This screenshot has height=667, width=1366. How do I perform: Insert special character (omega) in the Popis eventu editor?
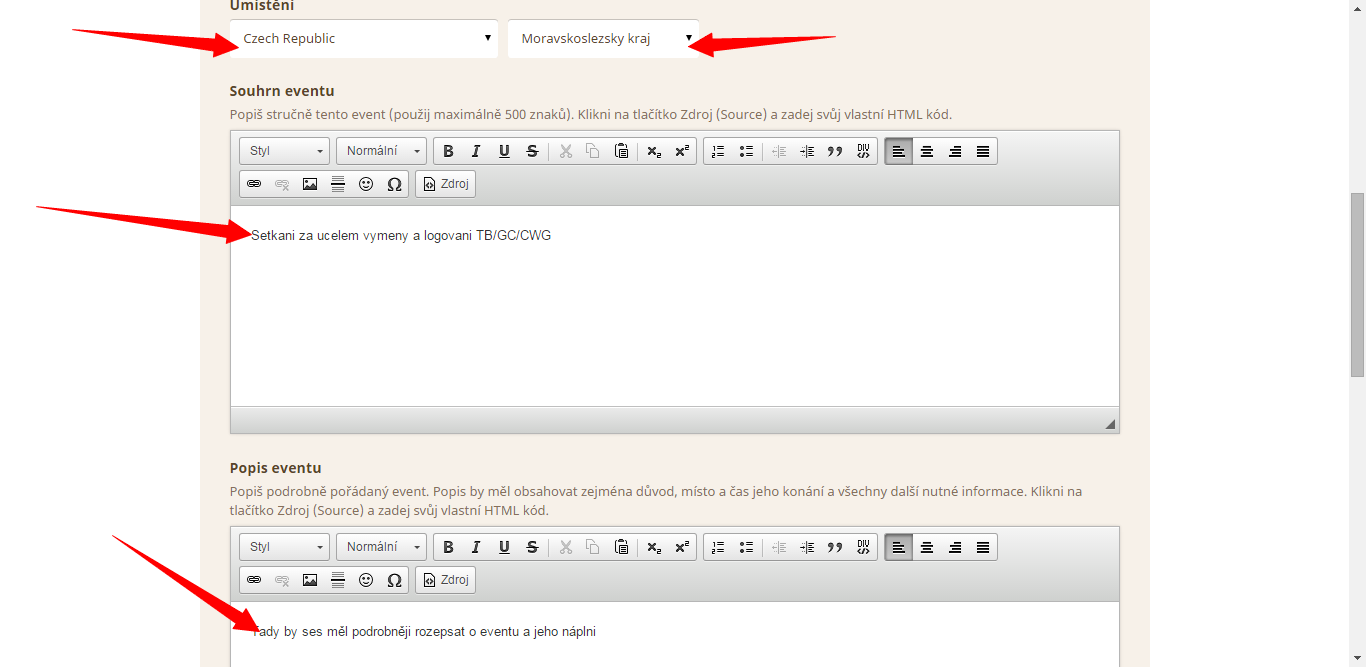coord(394,580)
